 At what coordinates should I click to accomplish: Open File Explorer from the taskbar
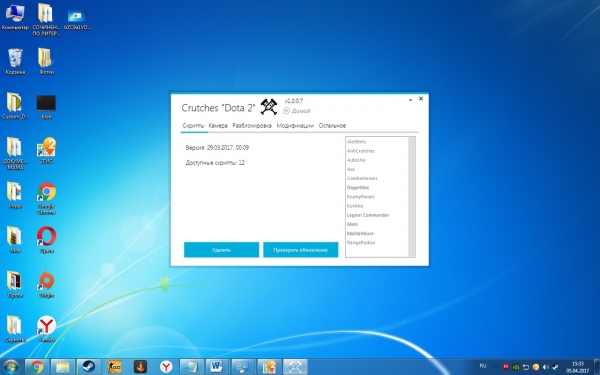point(63,367)
